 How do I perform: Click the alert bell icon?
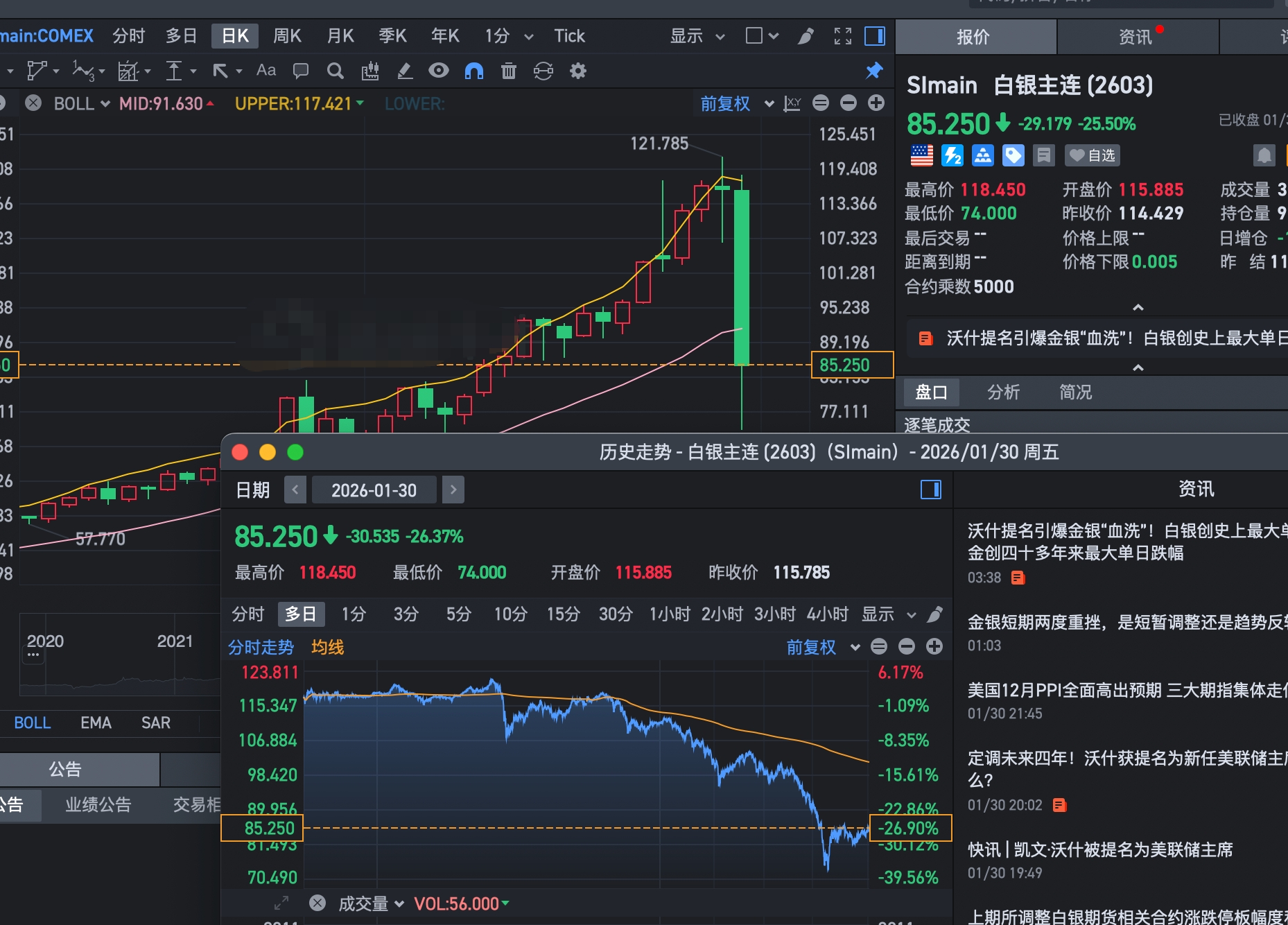pos(1264,155)
